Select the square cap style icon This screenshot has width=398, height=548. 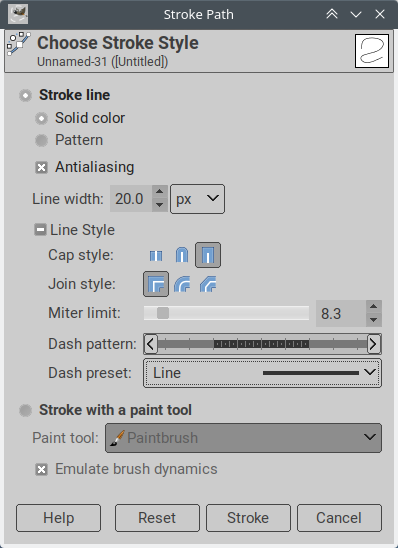[208, 255]
